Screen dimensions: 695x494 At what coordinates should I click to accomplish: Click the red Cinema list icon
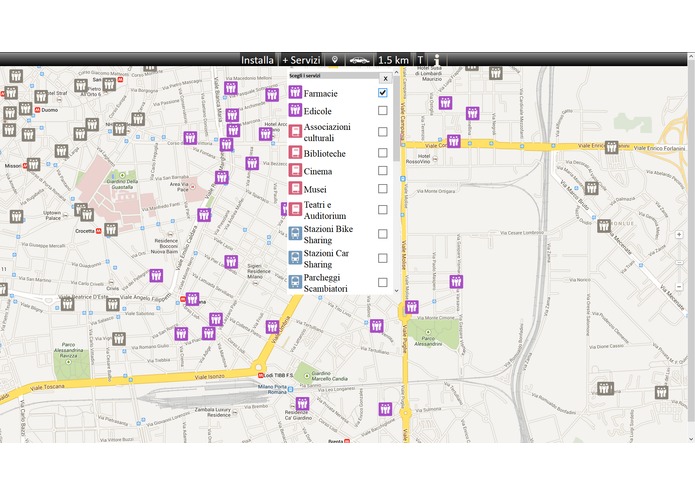(x=295, y=170)
